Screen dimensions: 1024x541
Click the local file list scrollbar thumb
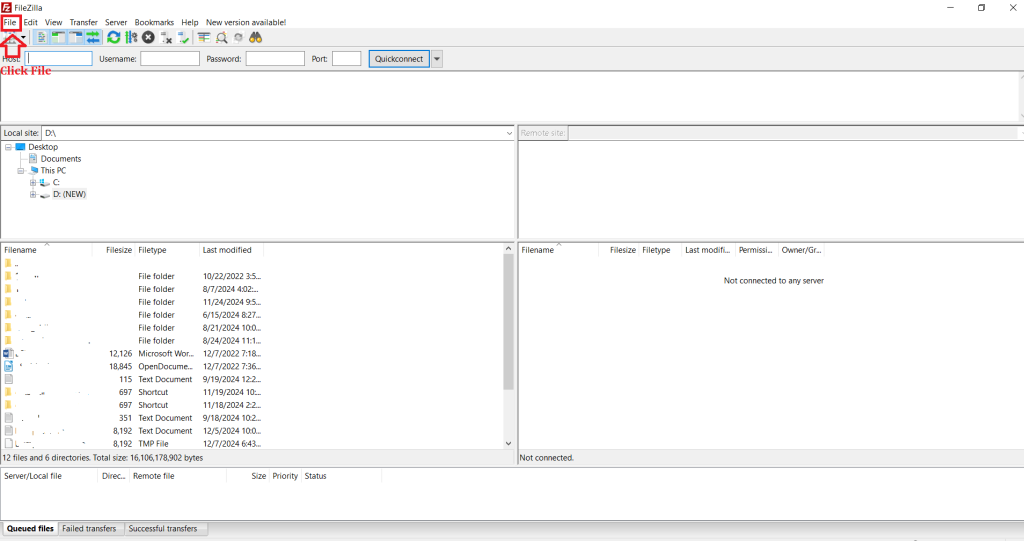click(x=509, y=322)
